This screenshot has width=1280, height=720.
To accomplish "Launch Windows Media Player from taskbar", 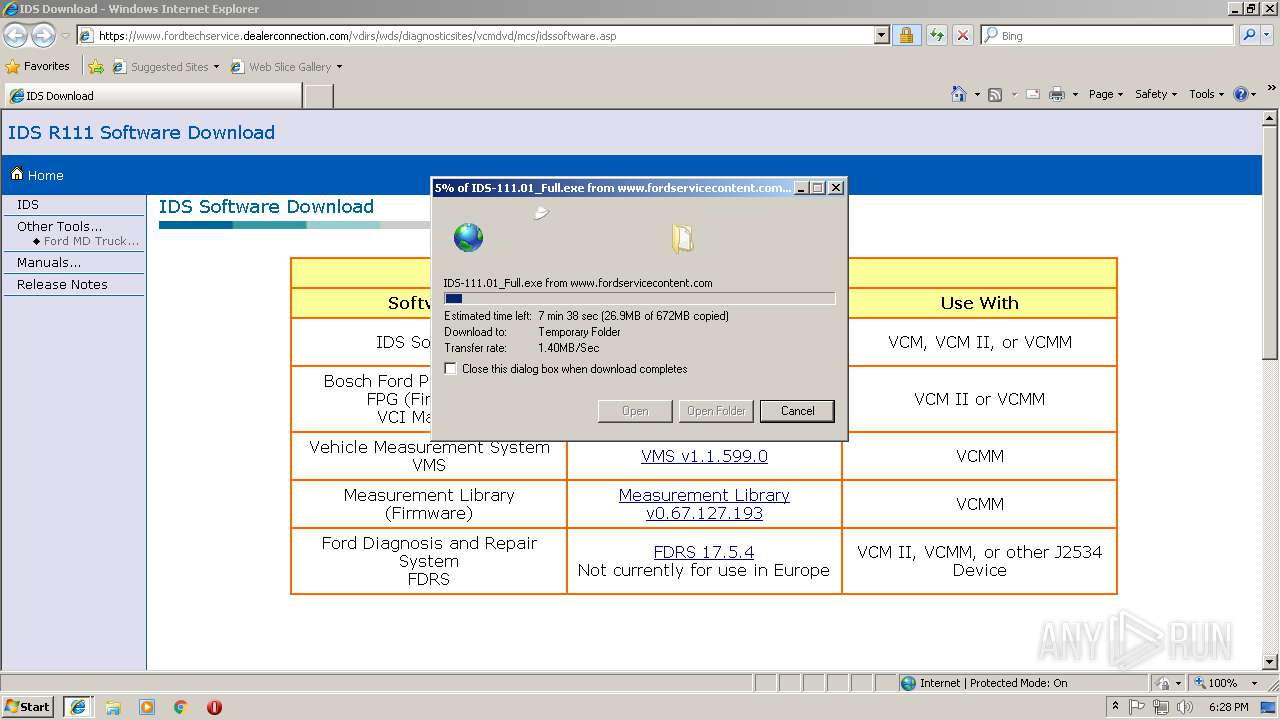I will (147, 707).
